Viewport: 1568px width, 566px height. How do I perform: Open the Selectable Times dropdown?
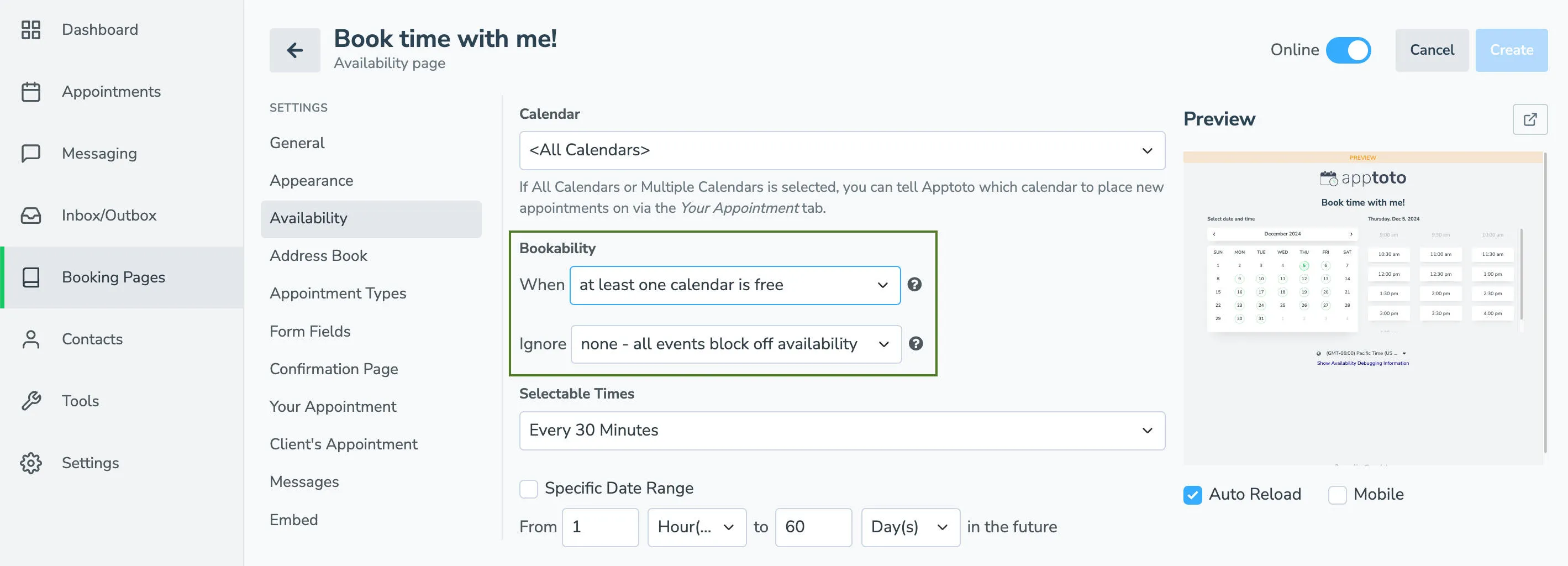[842, 430]
